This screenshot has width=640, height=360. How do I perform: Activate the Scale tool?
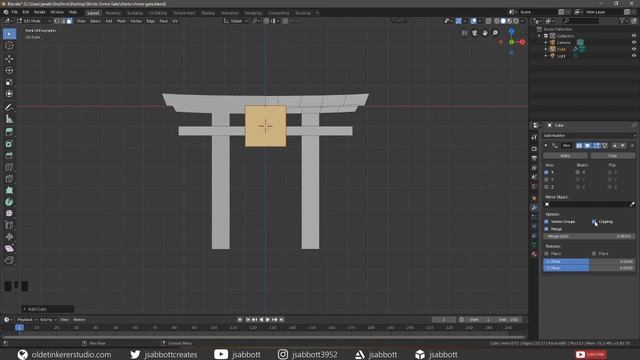tap(9, 82)
